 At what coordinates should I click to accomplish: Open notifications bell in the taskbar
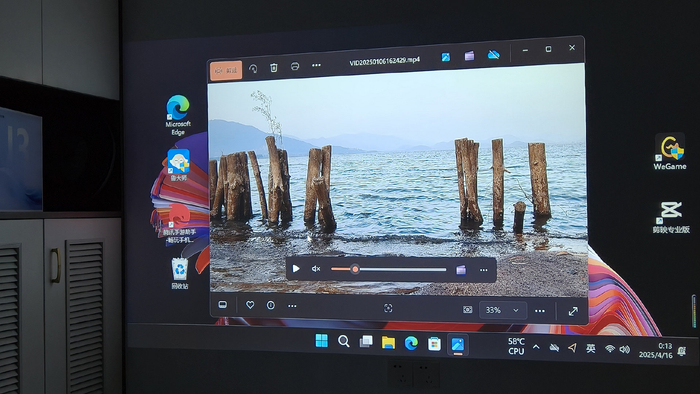click(x=682, y=352)
